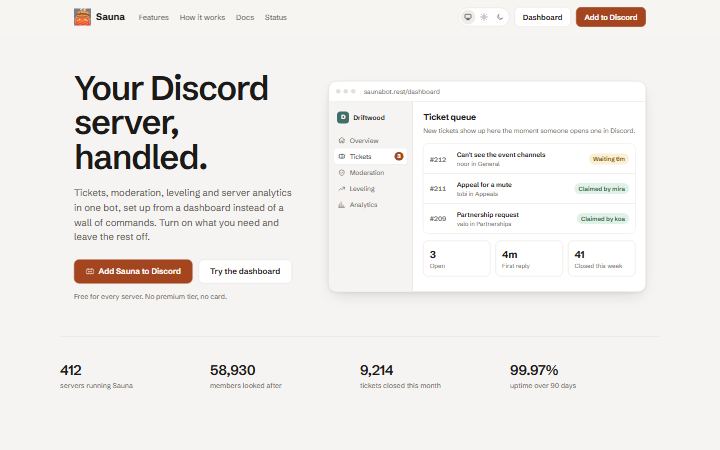Open ticket #211 Appeal for a mute

(529, 189)
